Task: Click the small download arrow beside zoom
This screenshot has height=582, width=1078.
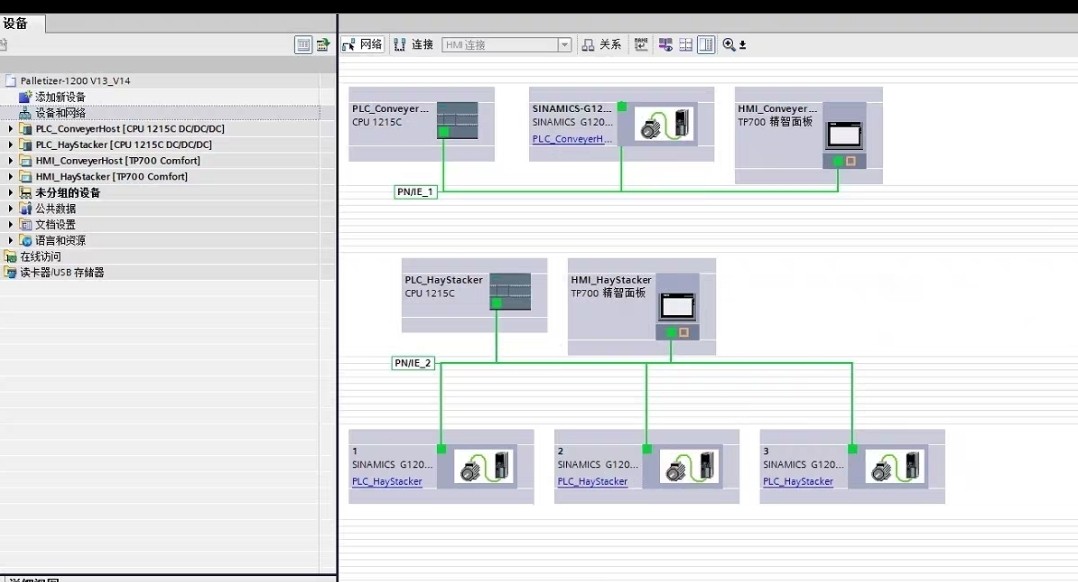Action: click(742, 45)
